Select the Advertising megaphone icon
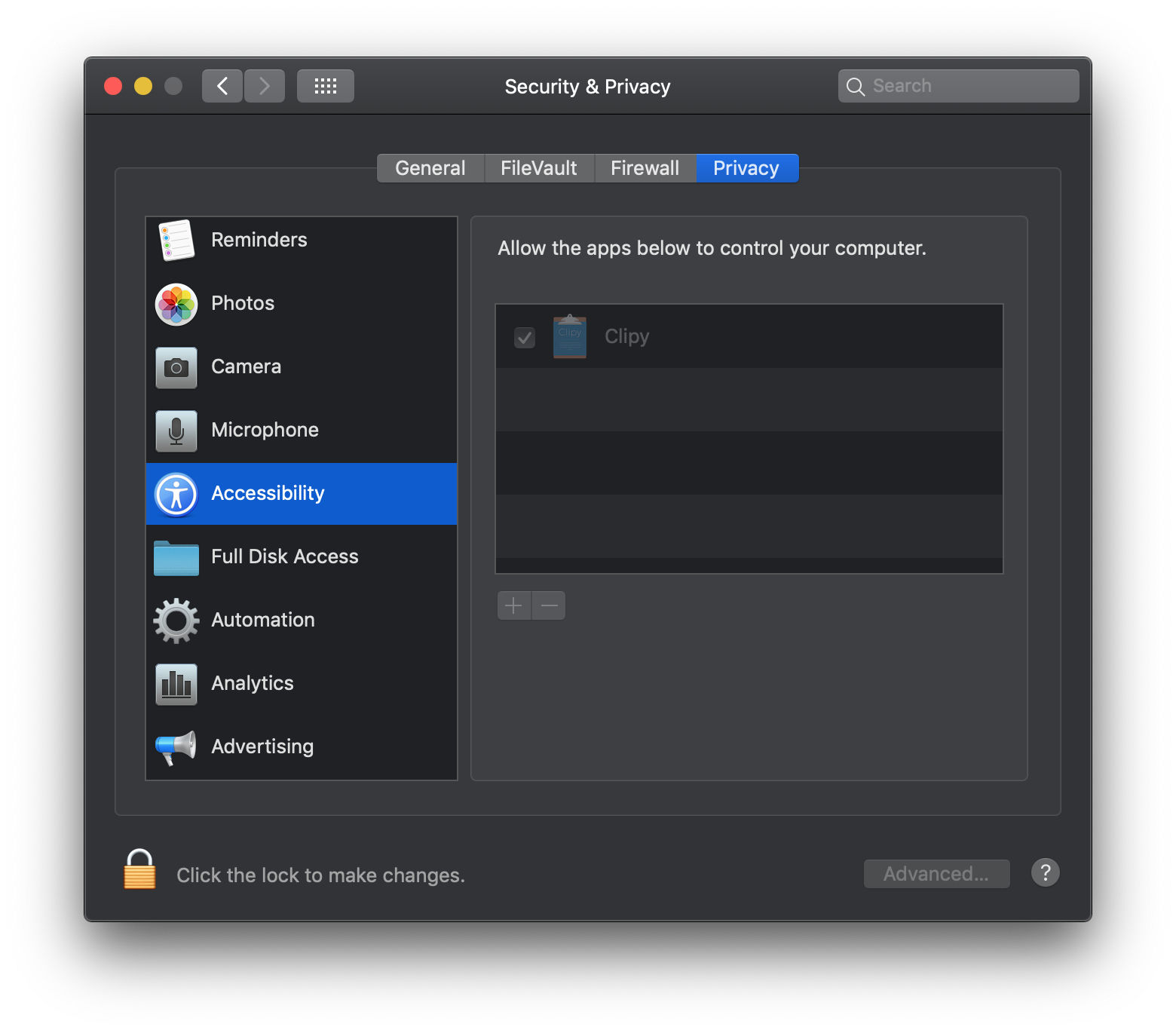The image size is (1176, 1033). (x=176, y=746)
